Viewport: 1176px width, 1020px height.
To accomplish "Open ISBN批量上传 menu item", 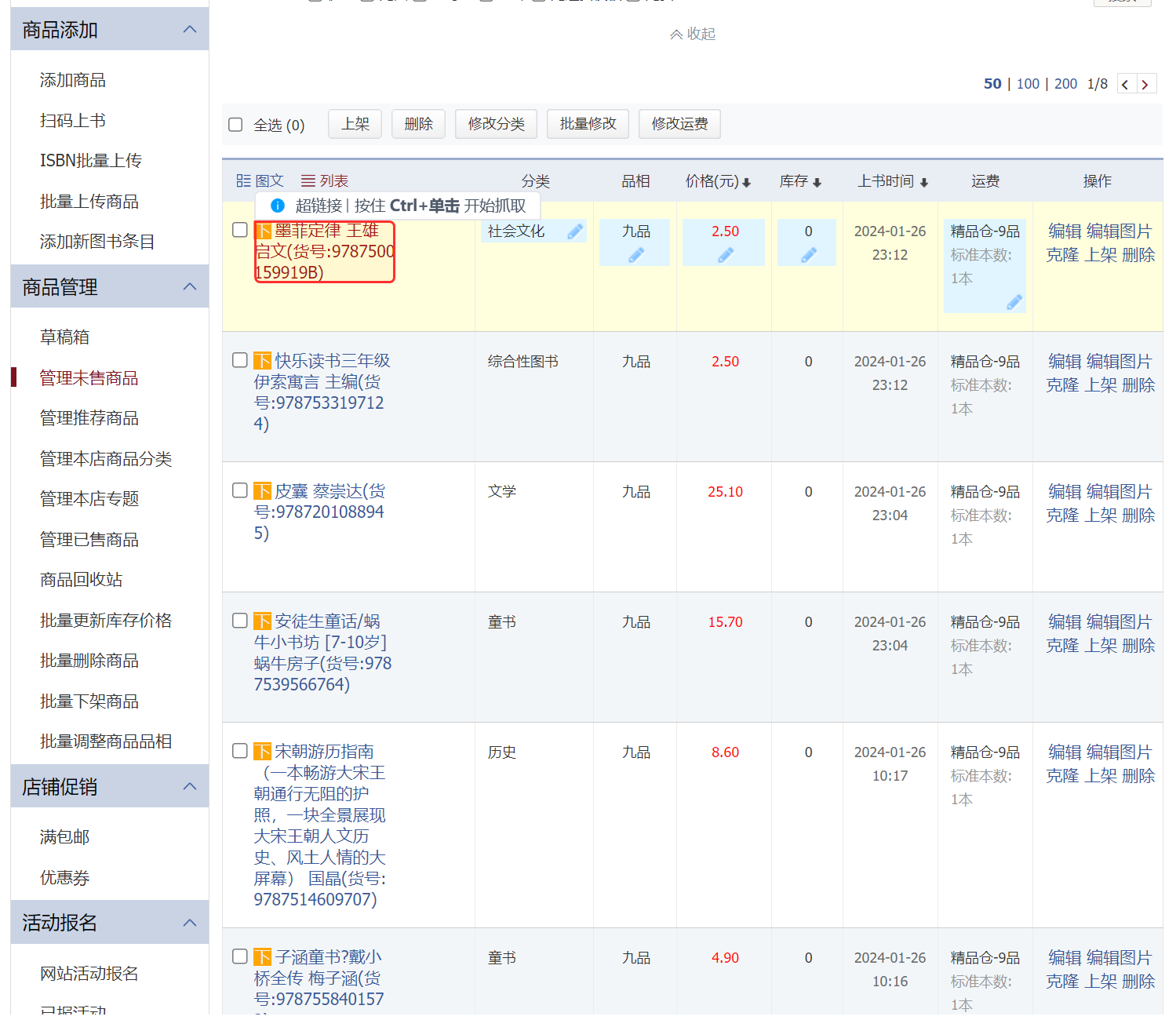I will pyautogui.click(x=91, y=161).
